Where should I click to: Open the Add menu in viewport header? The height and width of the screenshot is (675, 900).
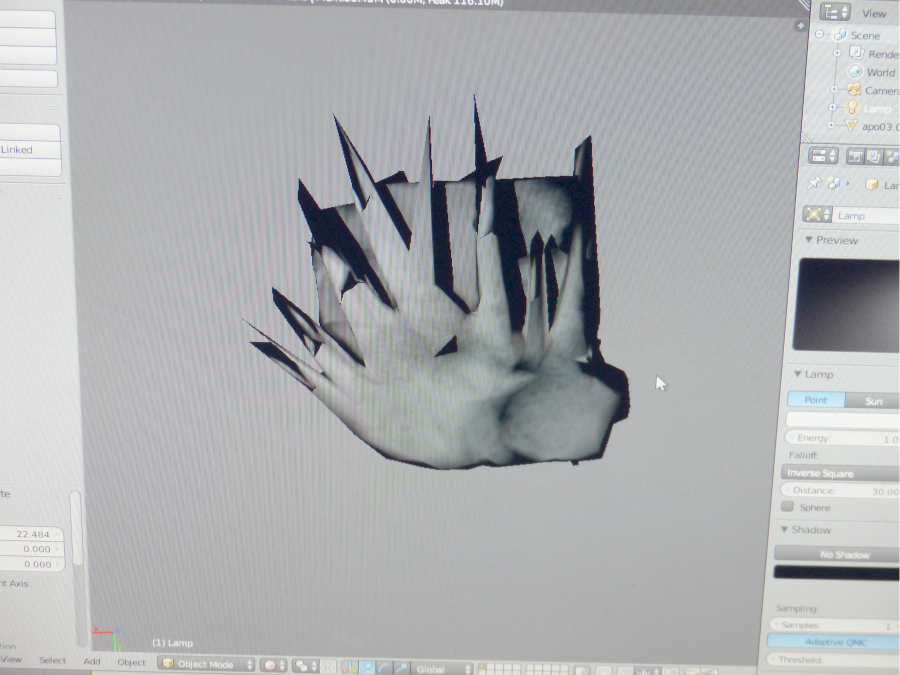point(91,661)
